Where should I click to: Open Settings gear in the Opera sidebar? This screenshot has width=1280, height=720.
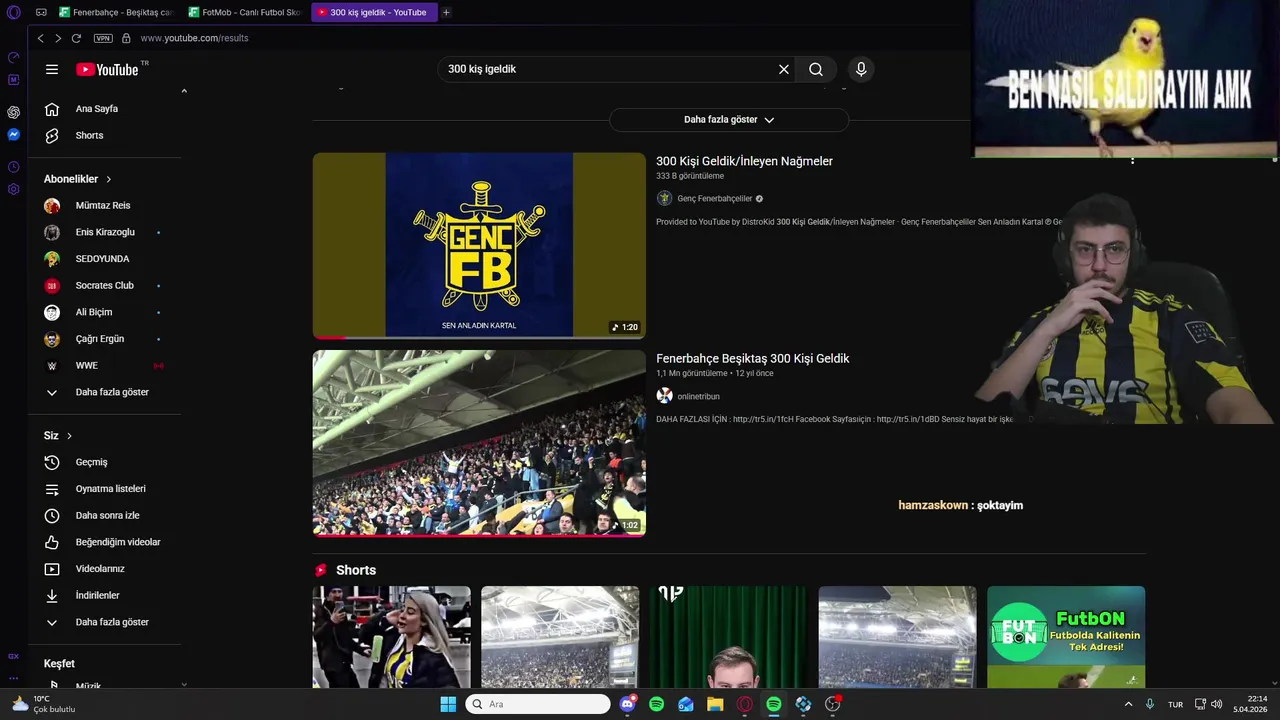click(13, 189)
